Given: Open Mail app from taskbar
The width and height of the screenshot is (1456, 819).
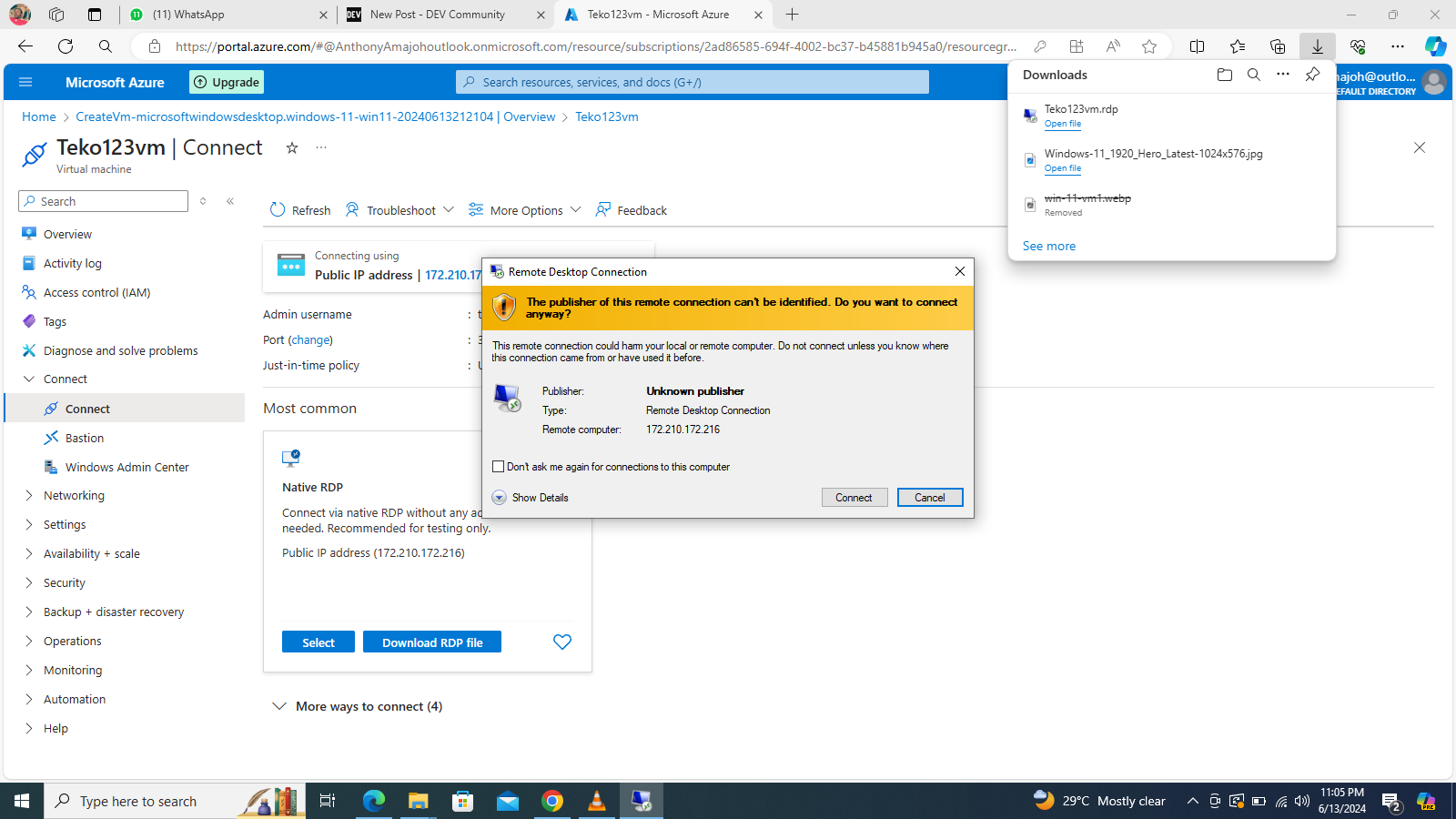Looking at the screenshot, I should [x=508, y=801].
